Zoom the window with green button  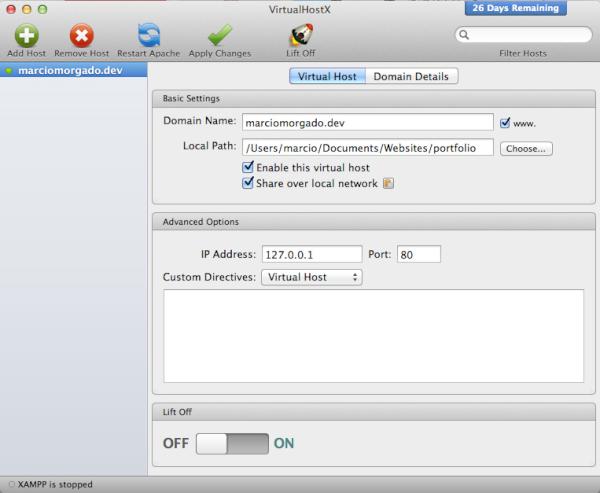click(x=42, y=9)
